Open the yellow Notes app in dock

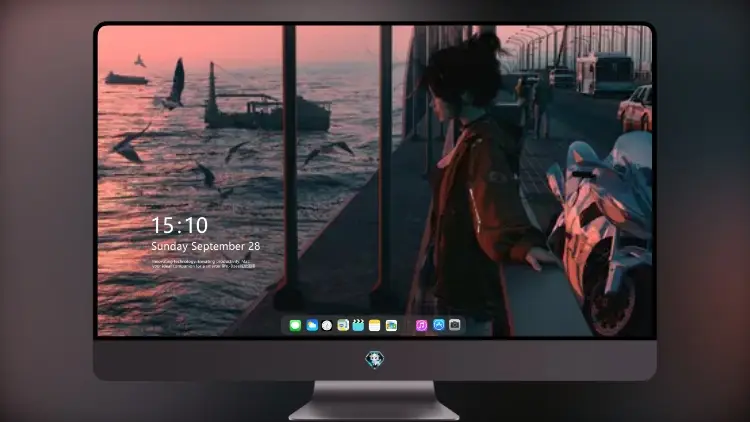375,325
